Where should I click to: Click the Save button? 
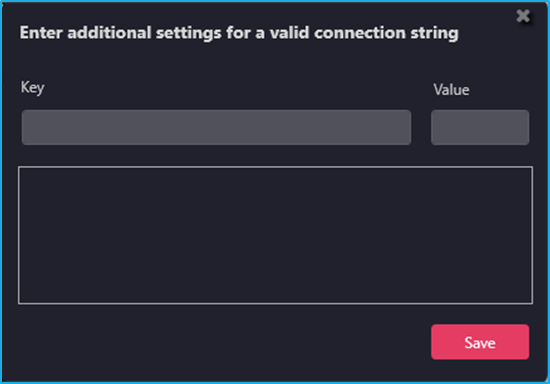coord(480,342)
